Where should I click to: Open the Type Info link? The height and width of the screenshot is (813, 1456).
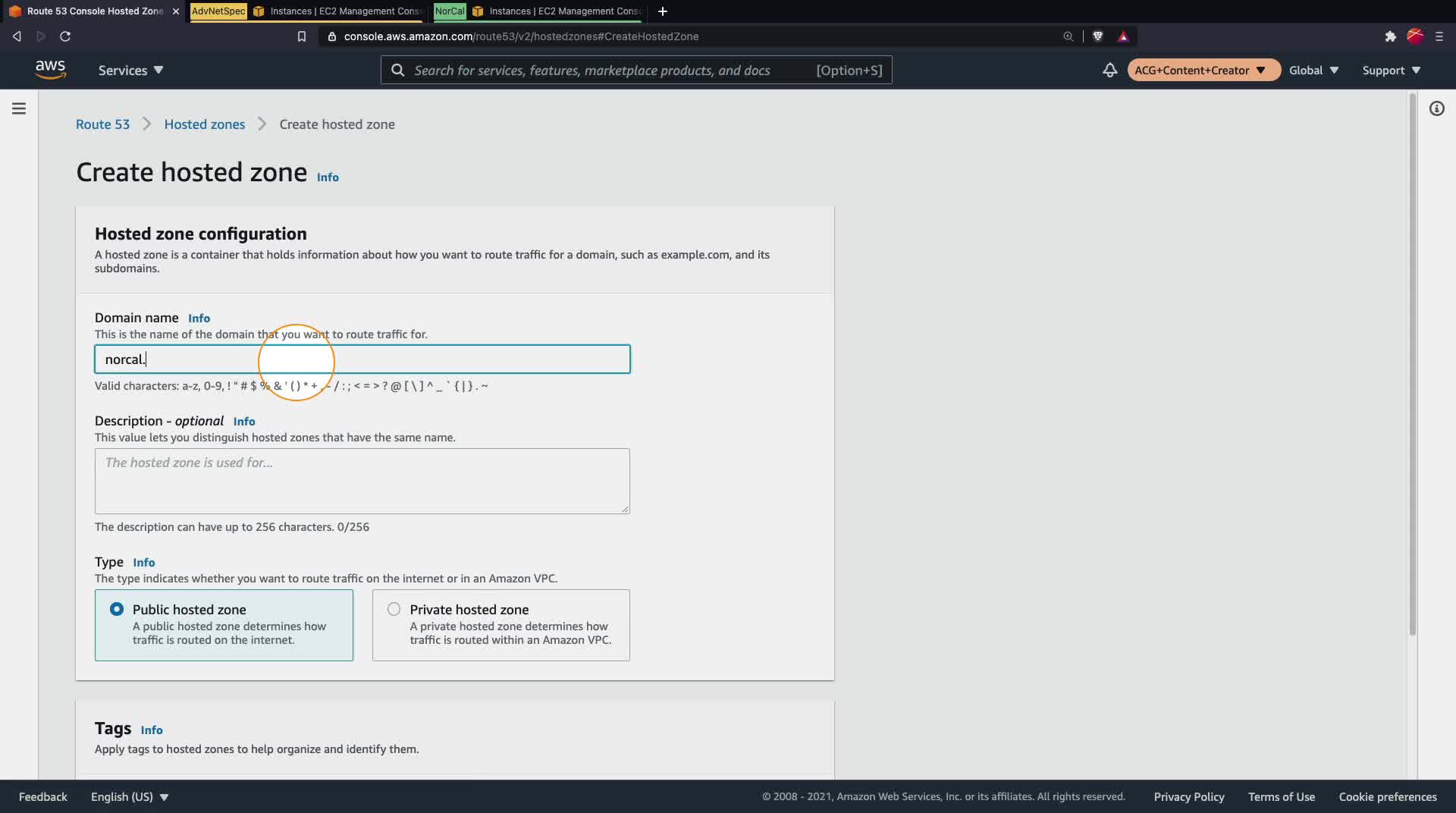(x=144, y=563)
